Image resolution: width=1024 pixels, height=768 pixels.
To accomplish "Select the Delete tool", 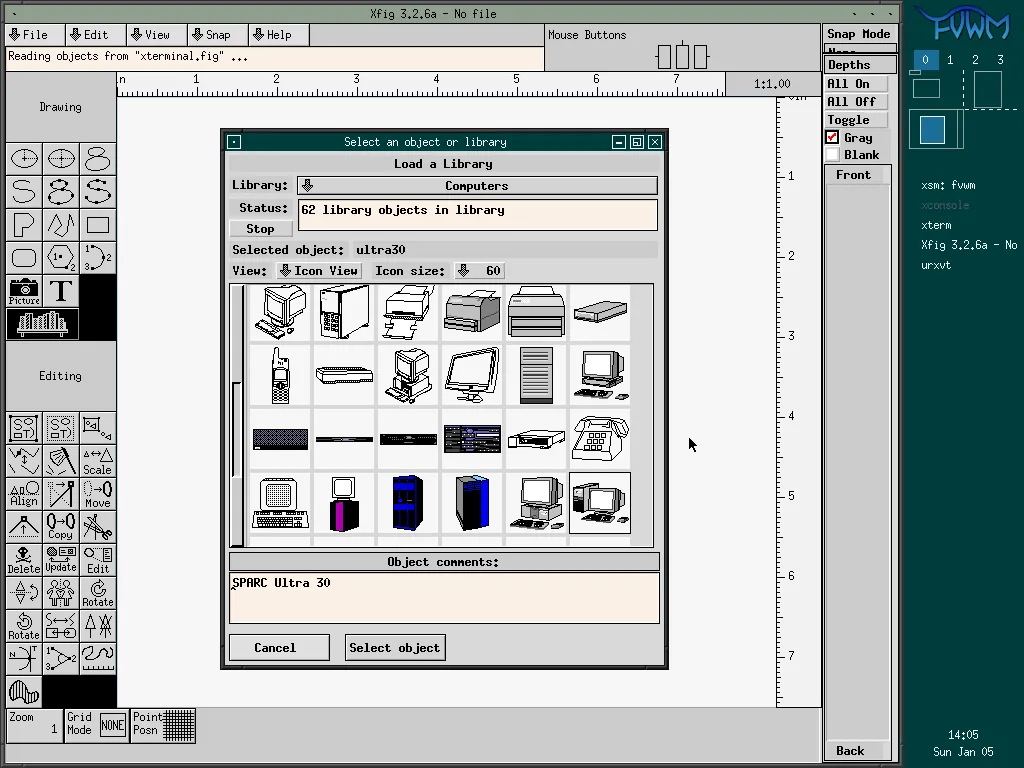I will 22,559.
